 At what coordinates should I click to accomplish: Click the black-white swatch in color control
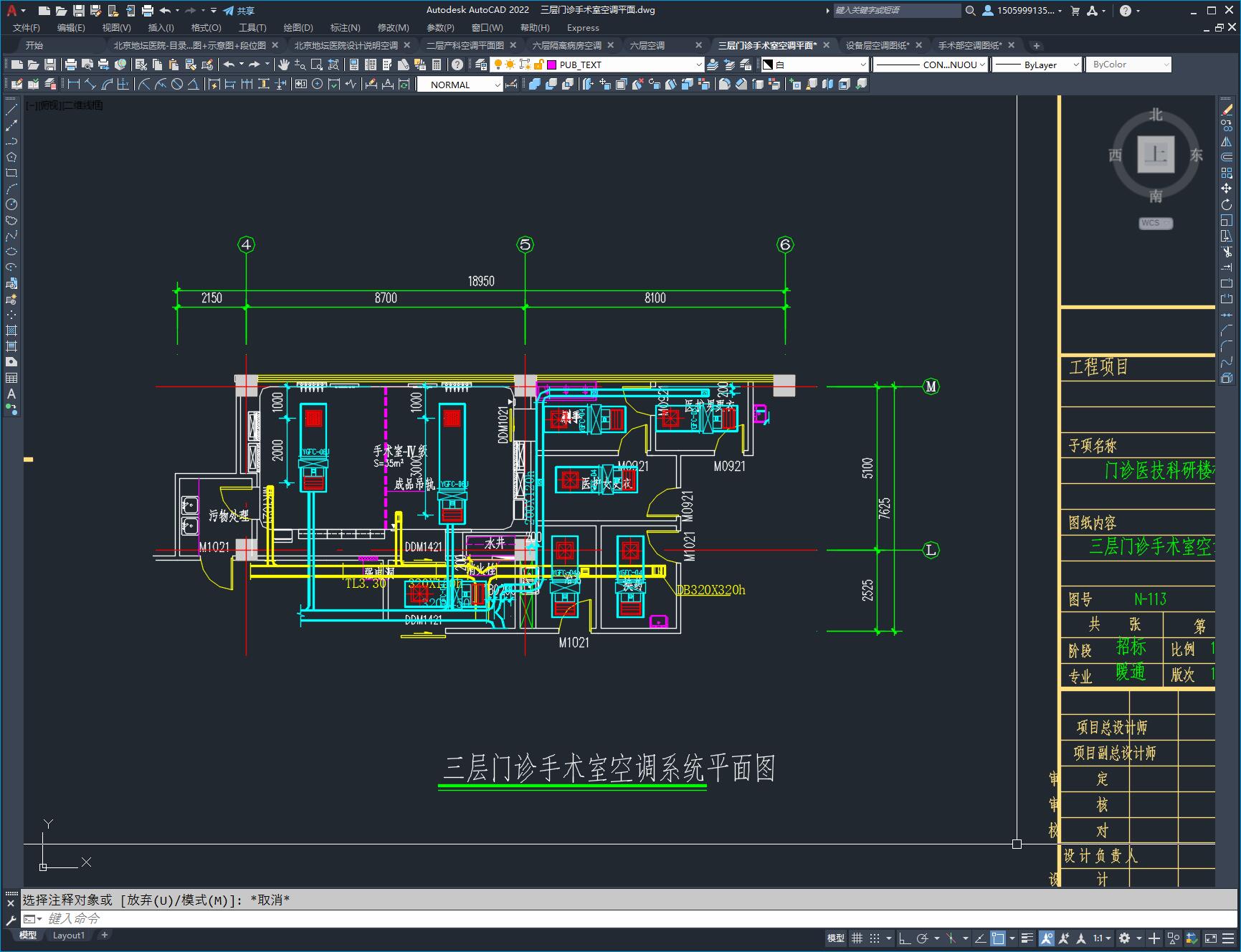768,65
